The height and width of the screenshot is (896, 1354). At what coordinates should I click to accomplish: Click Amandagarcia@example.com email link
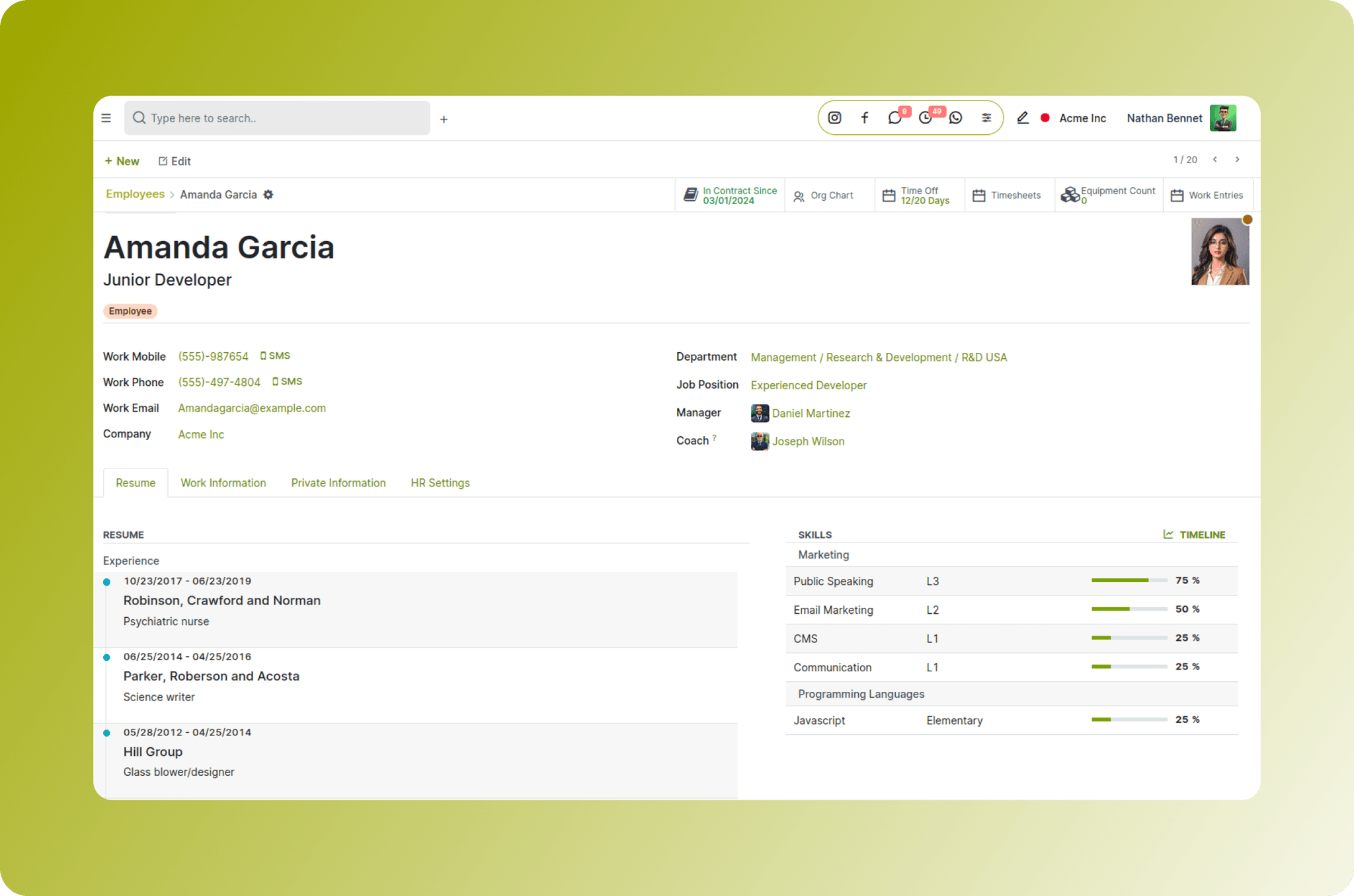(x=252, y=408)
